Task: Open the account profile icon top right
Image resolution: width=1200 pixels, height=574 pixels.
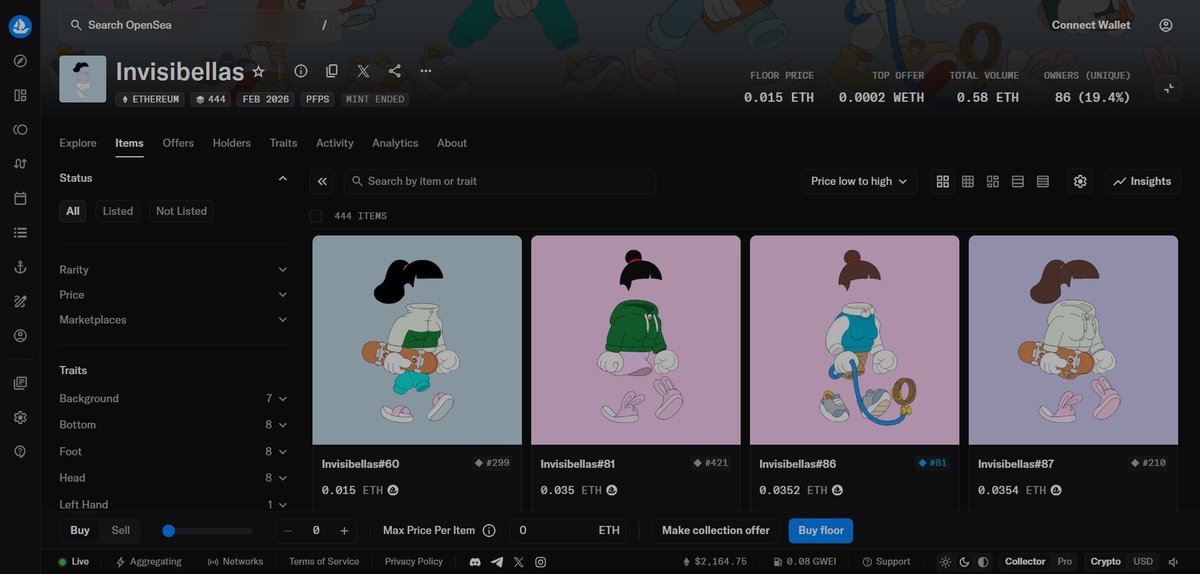Action: tap(1166, 25)
